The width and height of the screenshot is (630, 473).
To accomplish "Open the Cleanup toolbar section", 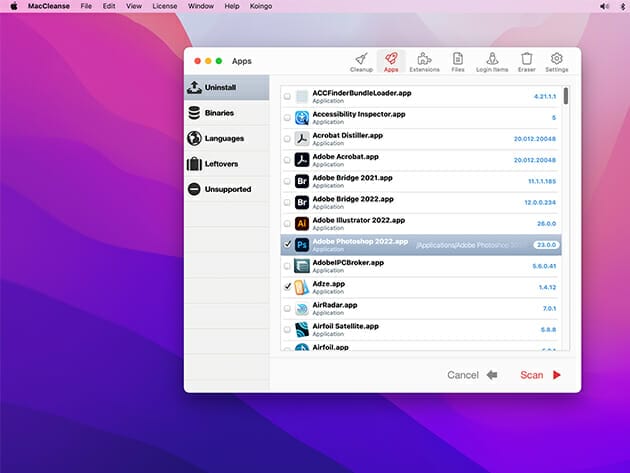I will tap(361, 62).
